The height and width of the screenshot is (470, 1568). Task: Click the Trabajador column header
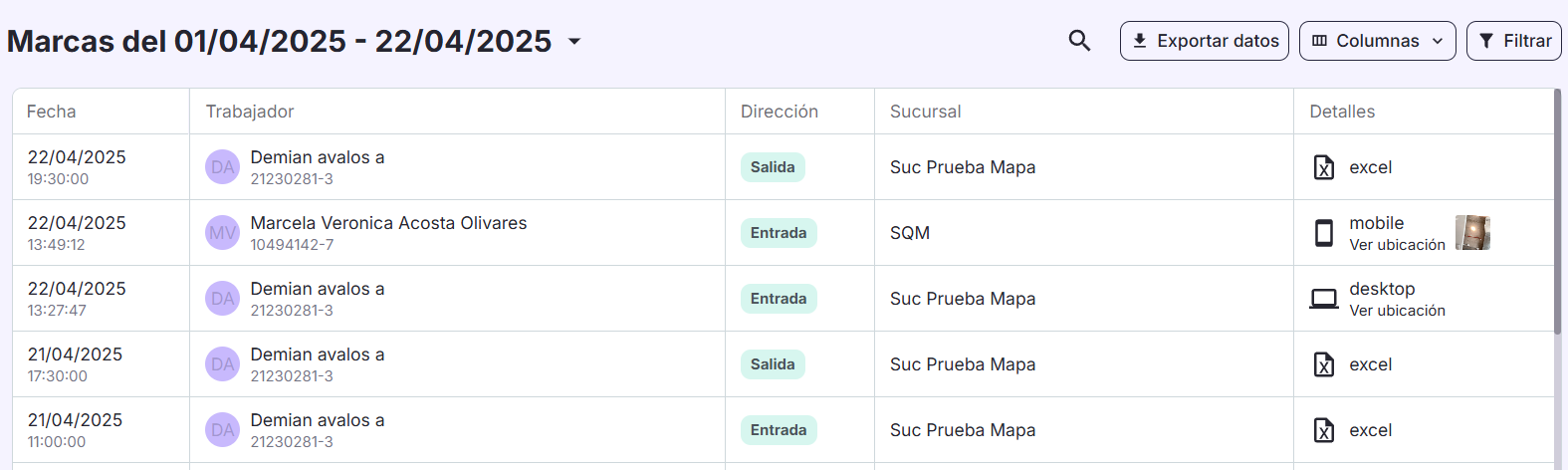coord(250,112)
